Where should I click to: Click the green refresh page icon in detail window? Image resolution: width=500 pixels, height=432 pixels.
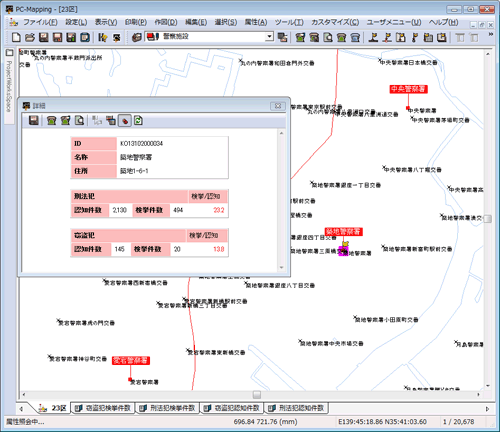[x=138, y=120]
